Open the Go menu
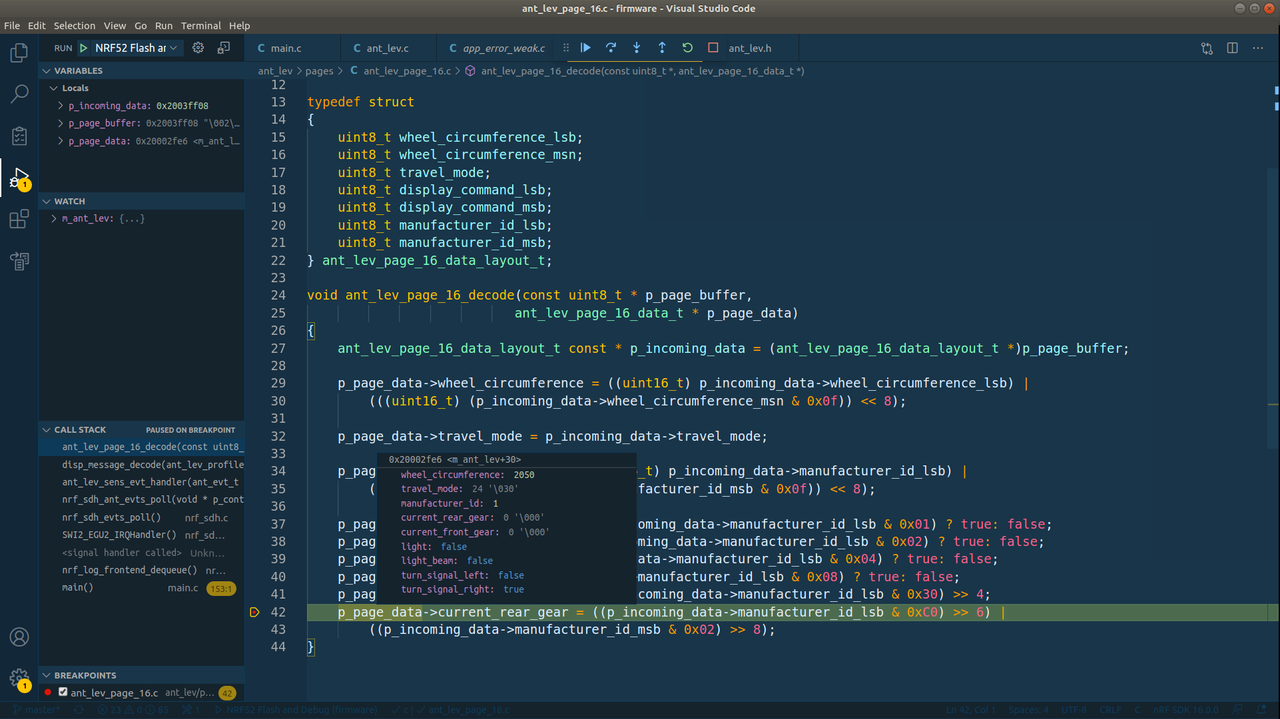Image resolution: width=1280 pixels, height=719 pixels. [x=140, y=25]
